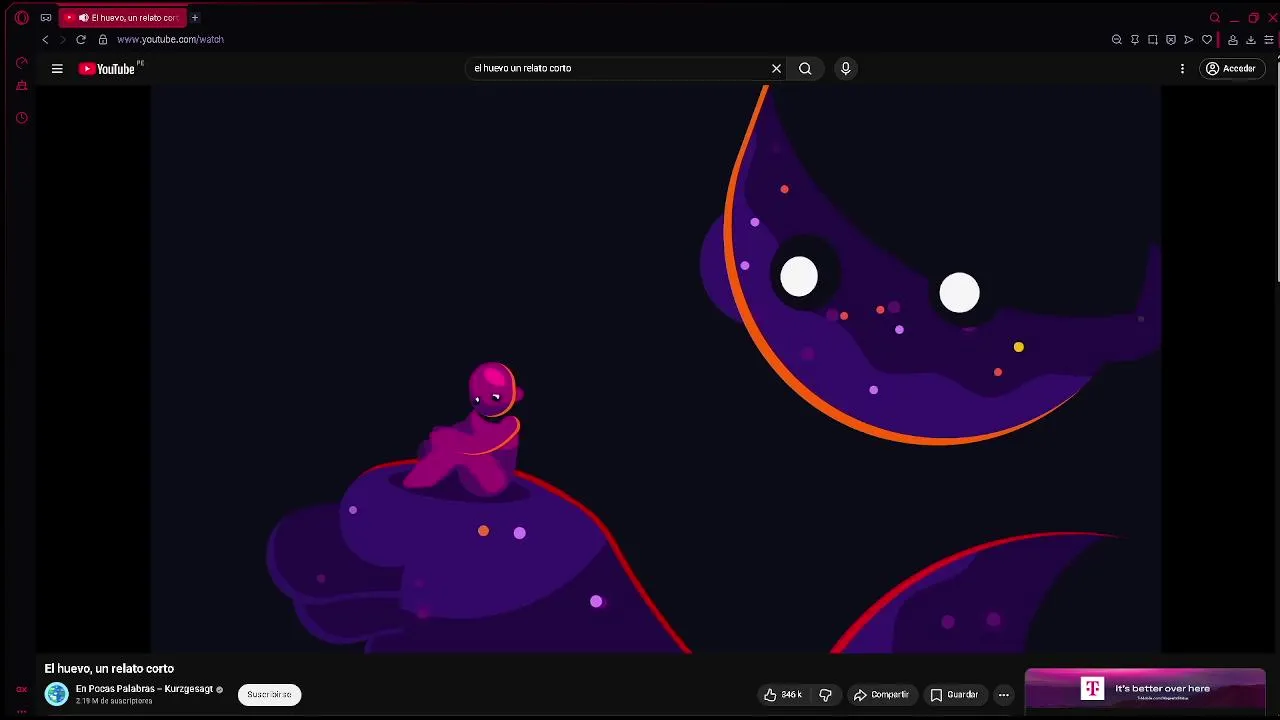Toggle ad blocker shield icon
This screenshot has width=1280, height=720.
click(1171, 40)
